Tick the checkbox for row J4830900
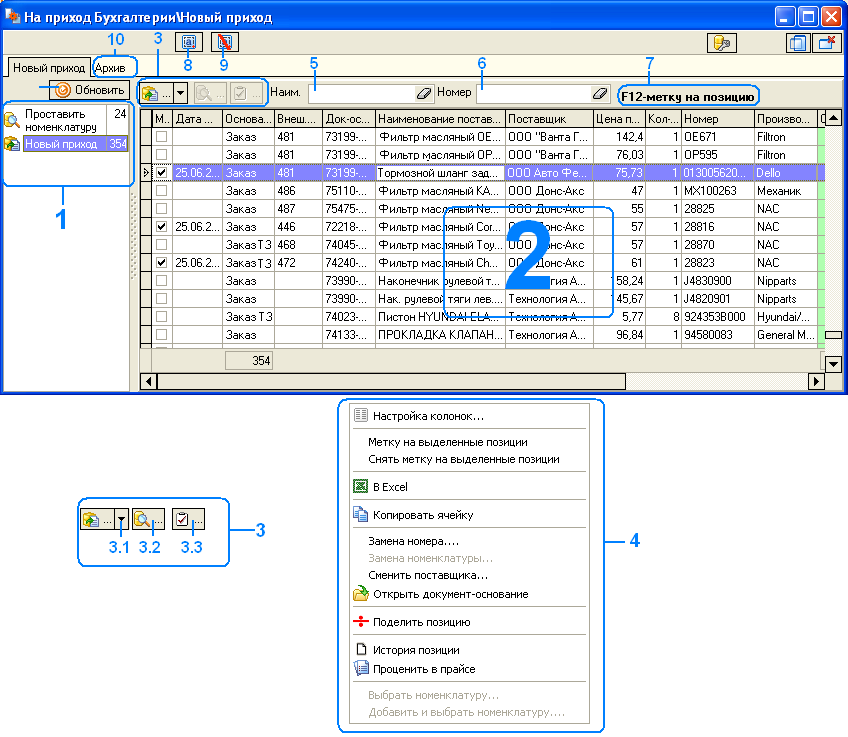Image resolution: width=848 pixels, height=737 pixels. (161, 281)
